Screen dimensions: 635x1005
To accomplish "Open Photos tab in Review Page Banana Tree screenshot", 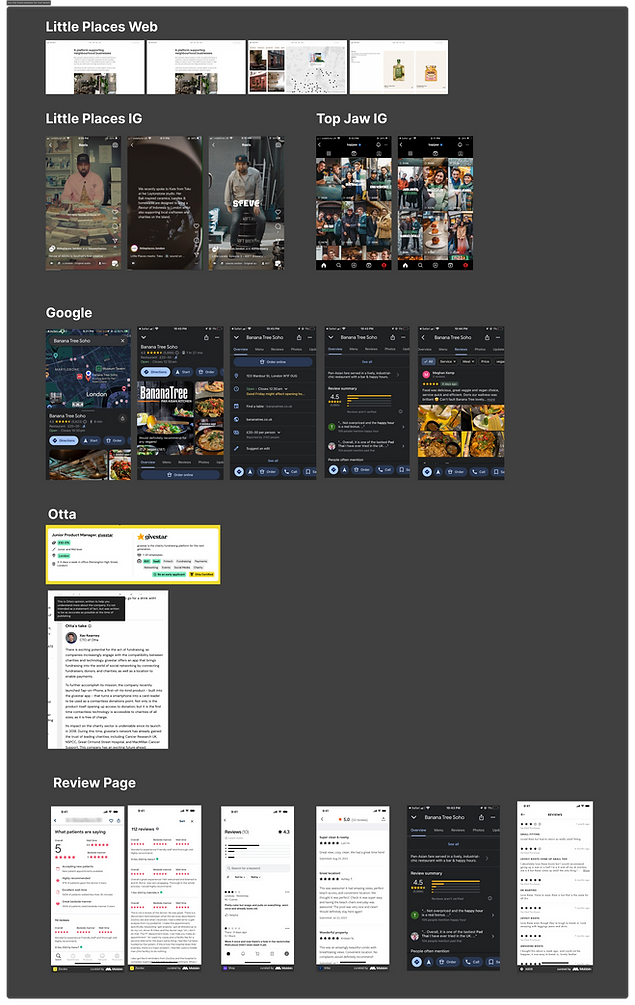I will coord(479,830).
